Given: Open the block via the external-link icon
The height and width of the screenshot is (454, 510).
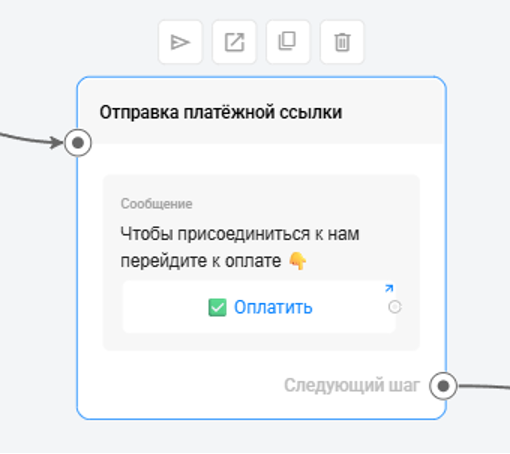Looking at the screenshot, I should tap(234, 42).
